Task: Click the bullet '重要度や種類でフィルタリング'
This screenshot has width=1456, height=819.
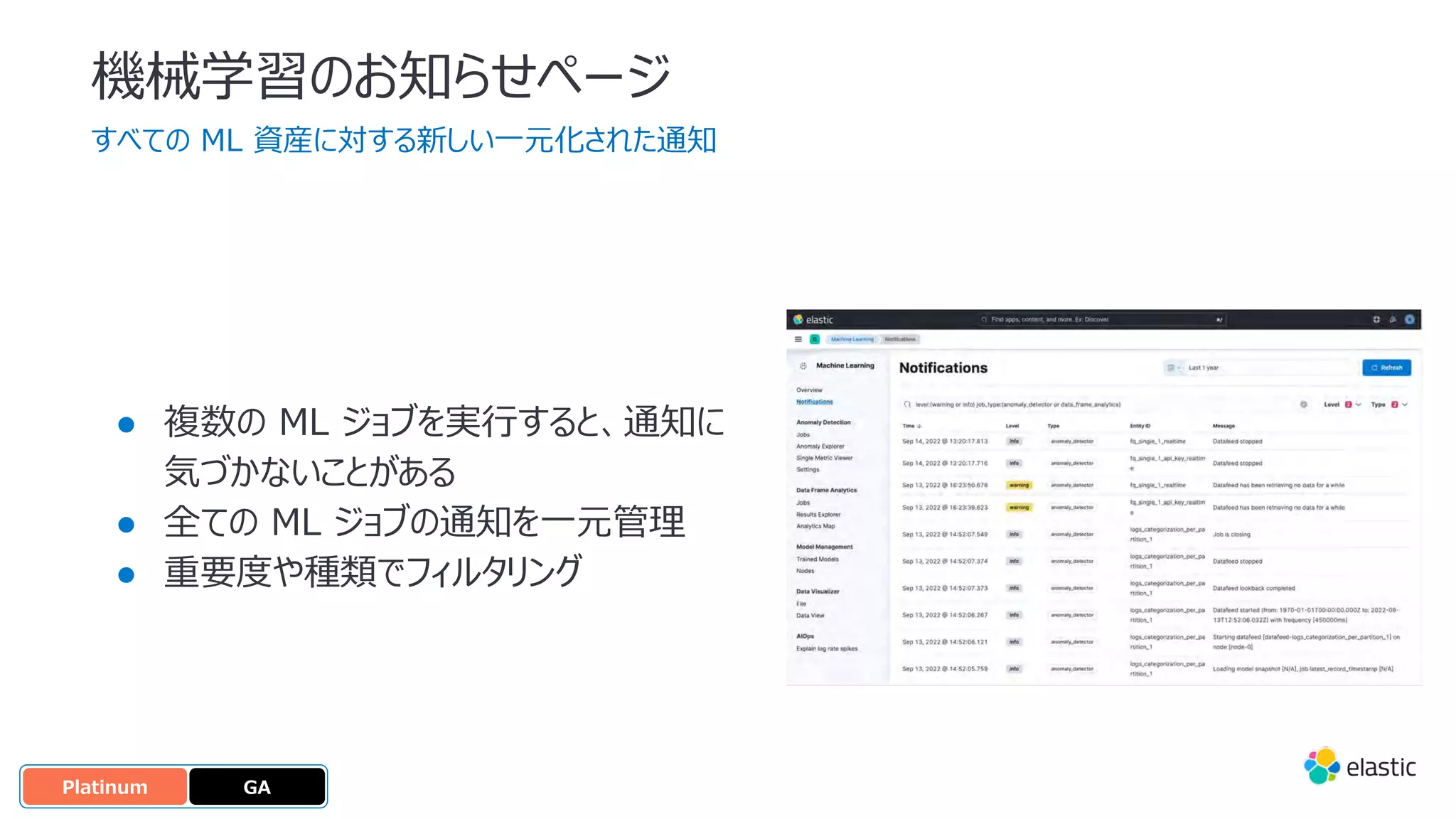Action: (x=373, y=572)
